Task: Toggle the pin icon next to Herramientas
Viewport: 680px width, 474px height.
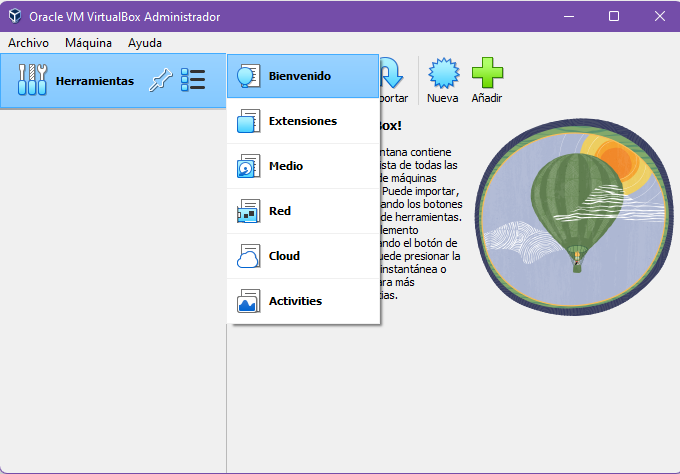Action: pos(160,80)
